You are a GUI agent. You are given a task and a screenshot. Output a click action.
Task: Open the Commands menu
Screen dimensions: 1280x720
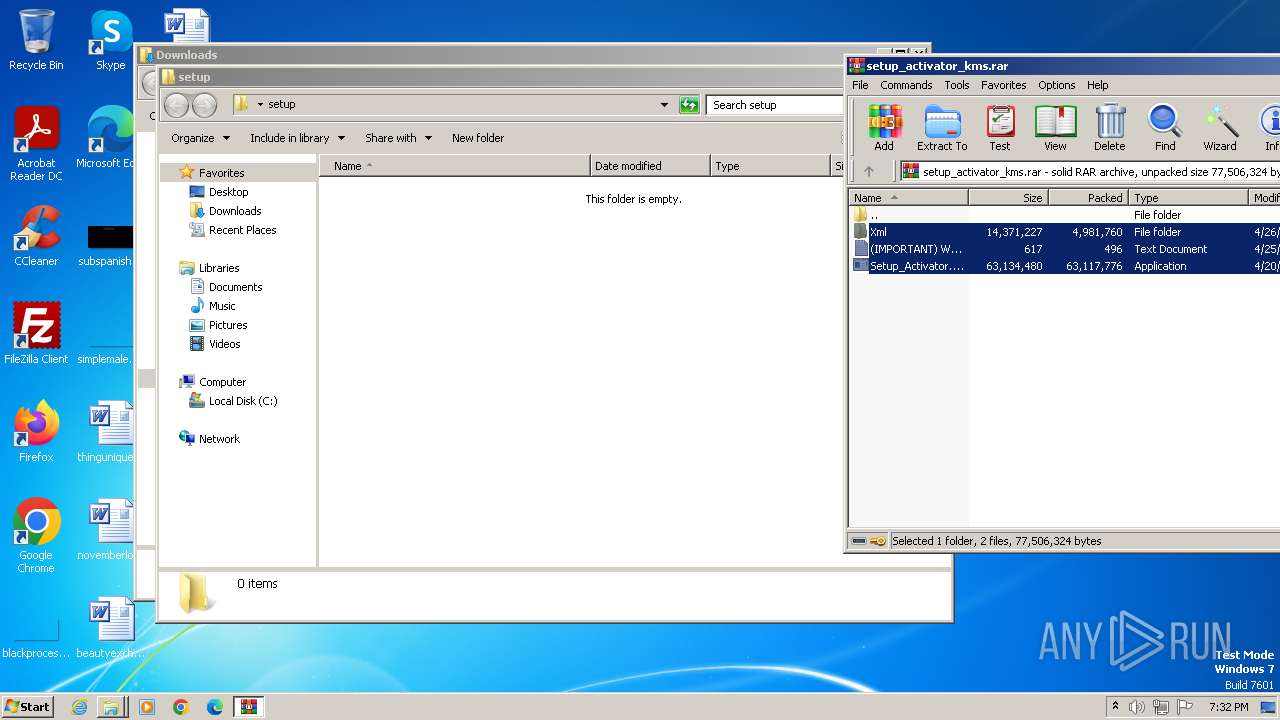pyautogui.click(x=906, y=85)
